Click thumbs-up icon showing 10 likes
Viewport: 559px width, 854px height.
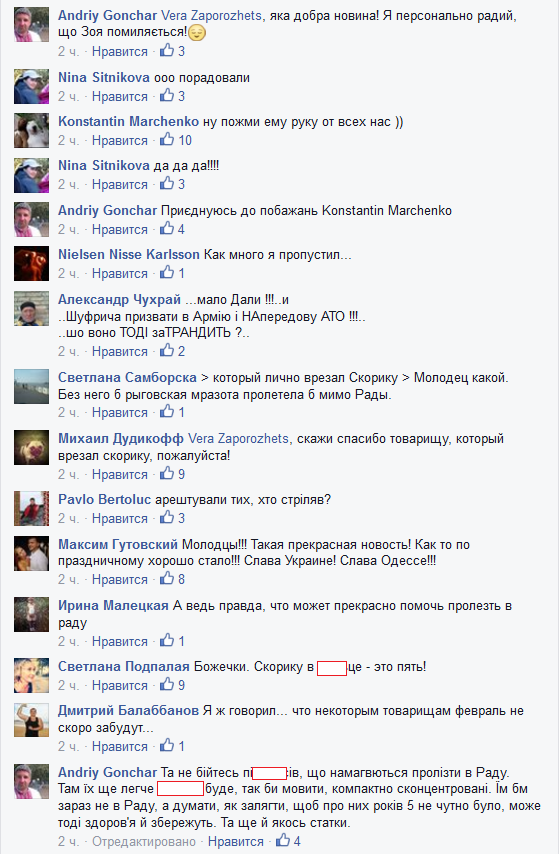coord(167,140)
